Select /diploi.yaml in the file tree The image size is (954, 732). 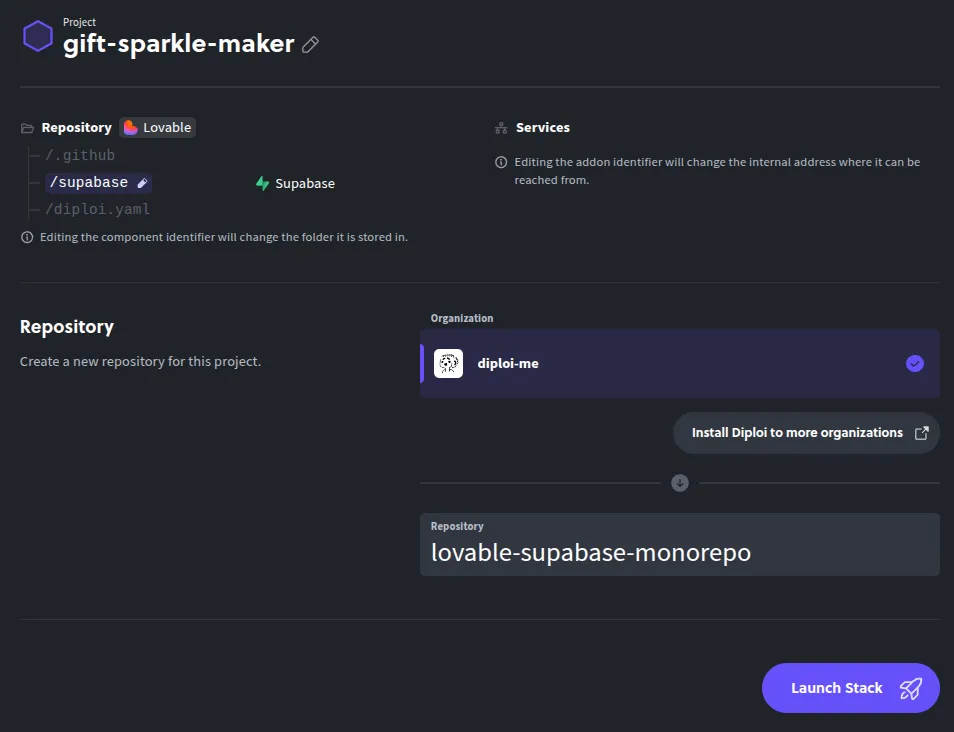point(97,209)
